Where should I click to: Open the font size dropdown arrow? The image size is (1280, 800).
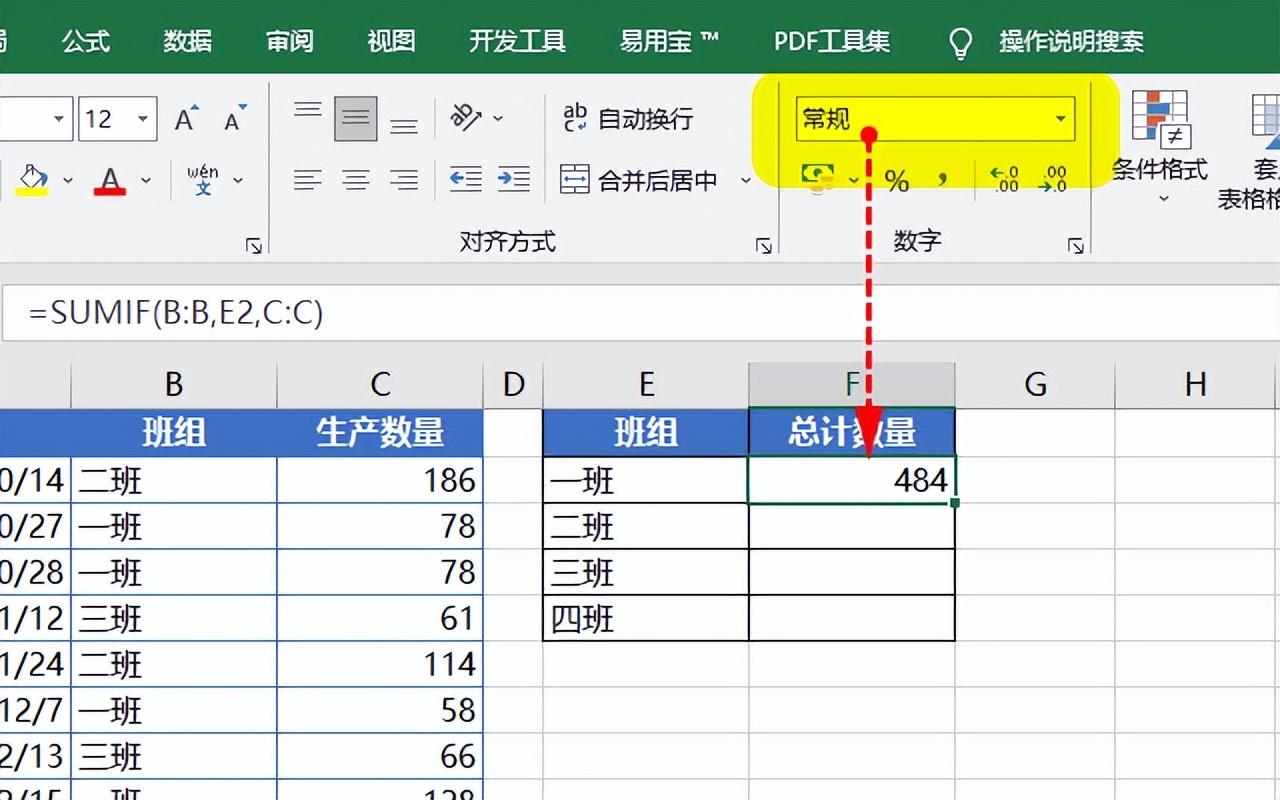(143, 119)
